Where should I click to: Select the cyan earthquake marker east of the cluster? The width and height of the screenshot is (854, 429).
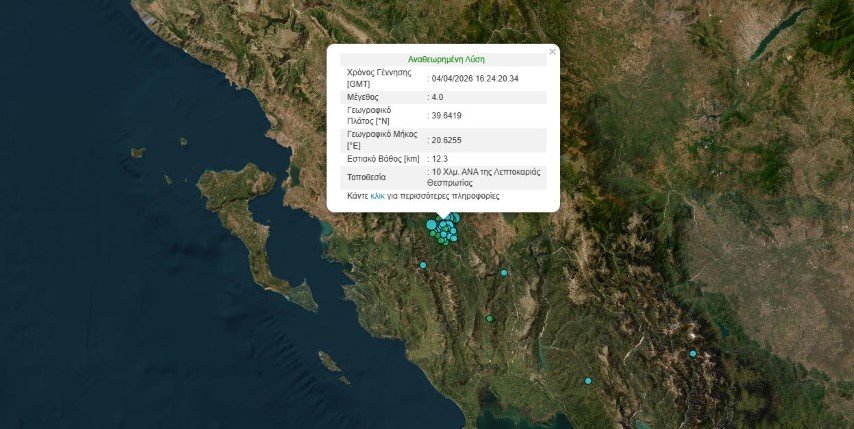click(x=504, y=273)
